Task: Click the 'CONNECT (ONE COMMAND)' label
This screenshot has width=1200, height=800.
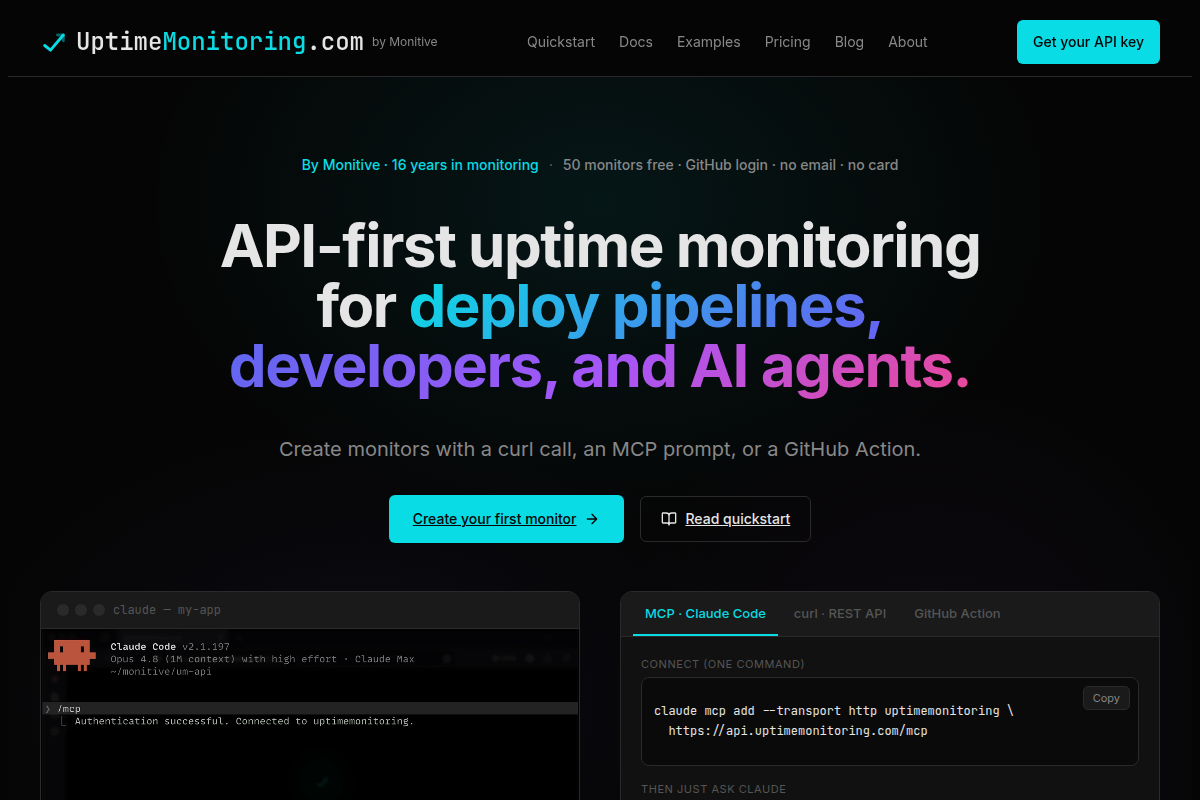Action: pos(723,664)
